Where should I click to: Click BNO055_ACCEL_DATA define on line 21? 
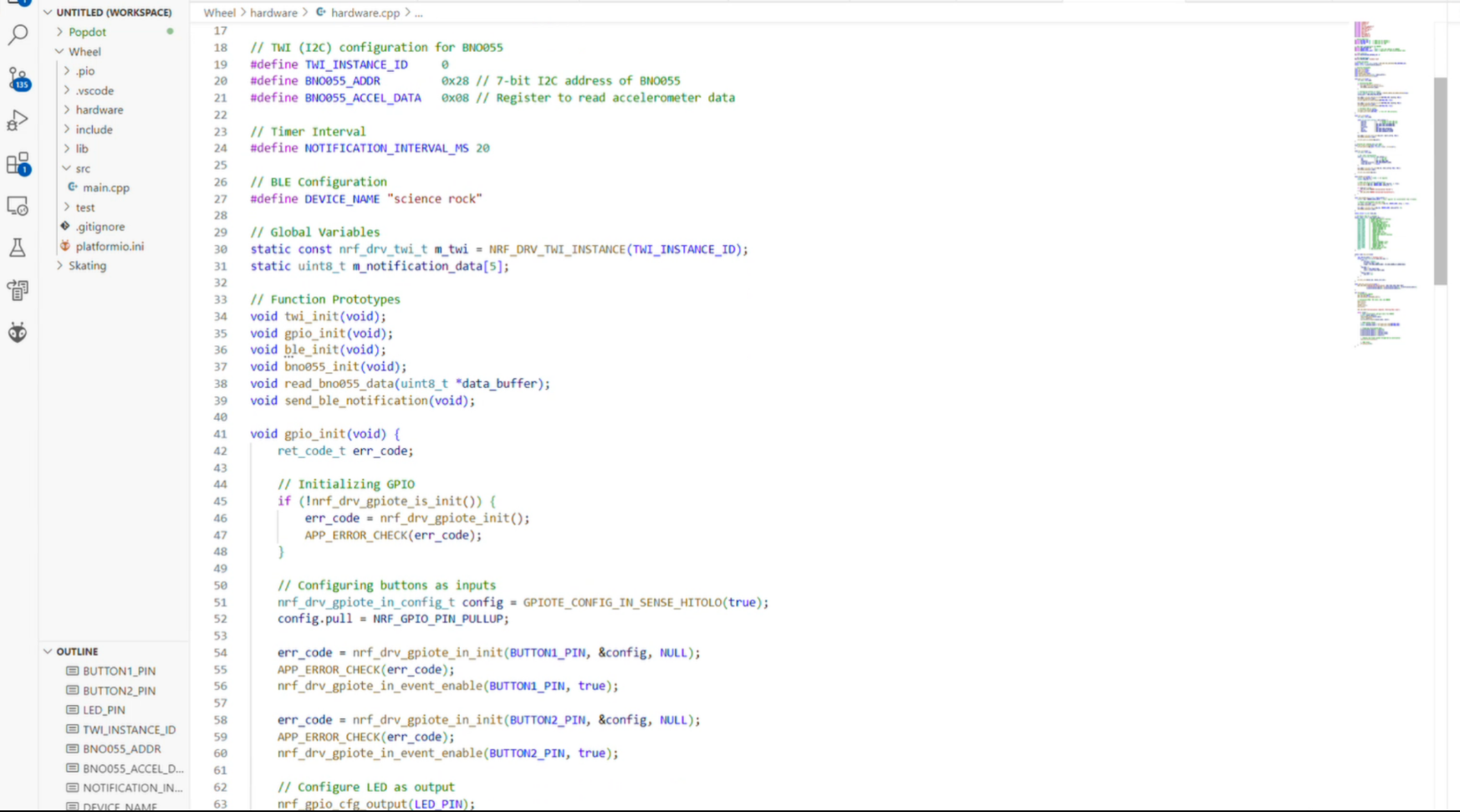tap(363, 98)
